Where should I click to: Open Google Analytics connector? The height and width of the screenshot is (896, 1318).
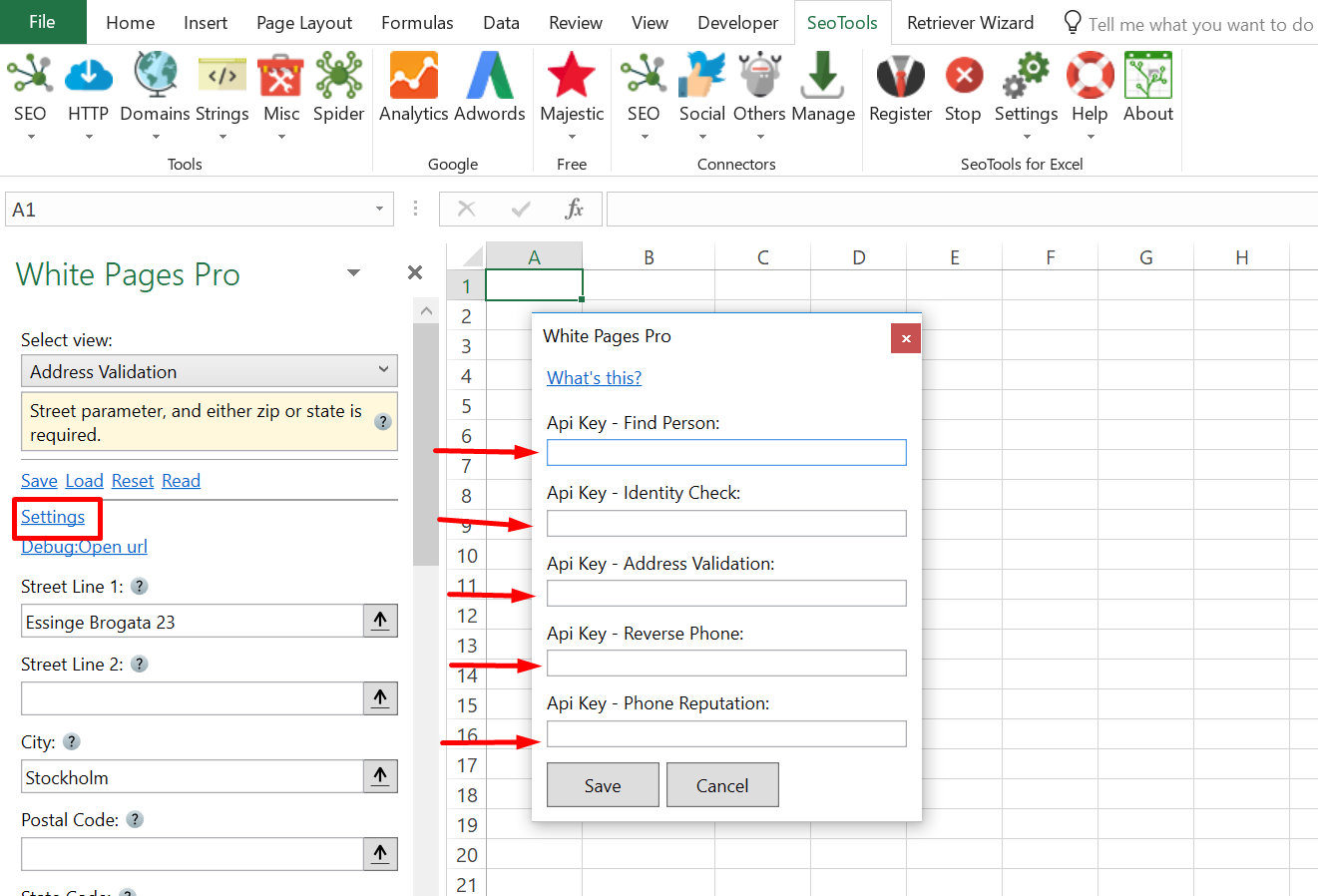click(x=414, y=76)
